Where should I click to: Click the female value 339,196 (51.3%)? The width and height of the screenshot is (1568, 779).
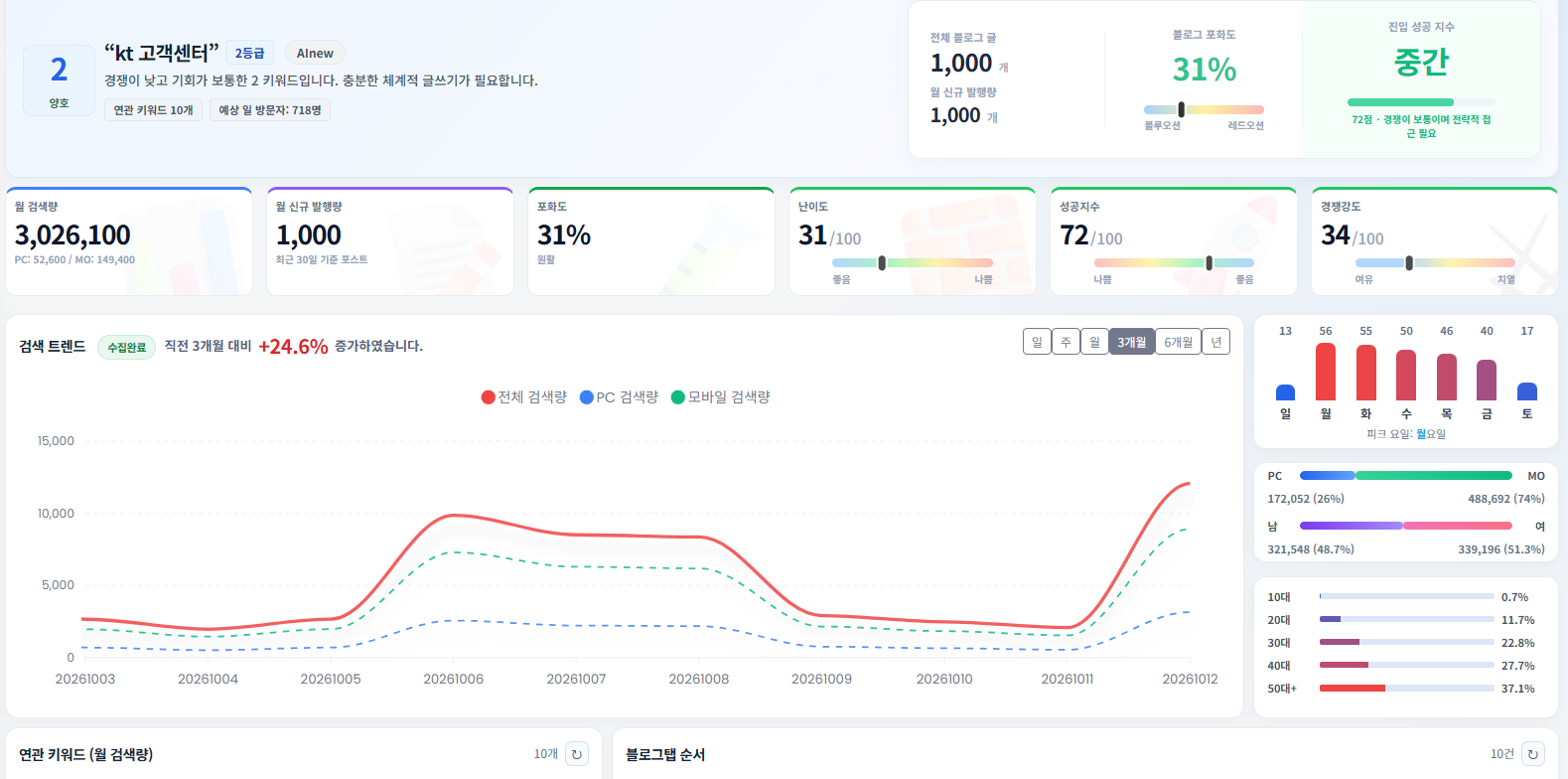pos(1501,549)
